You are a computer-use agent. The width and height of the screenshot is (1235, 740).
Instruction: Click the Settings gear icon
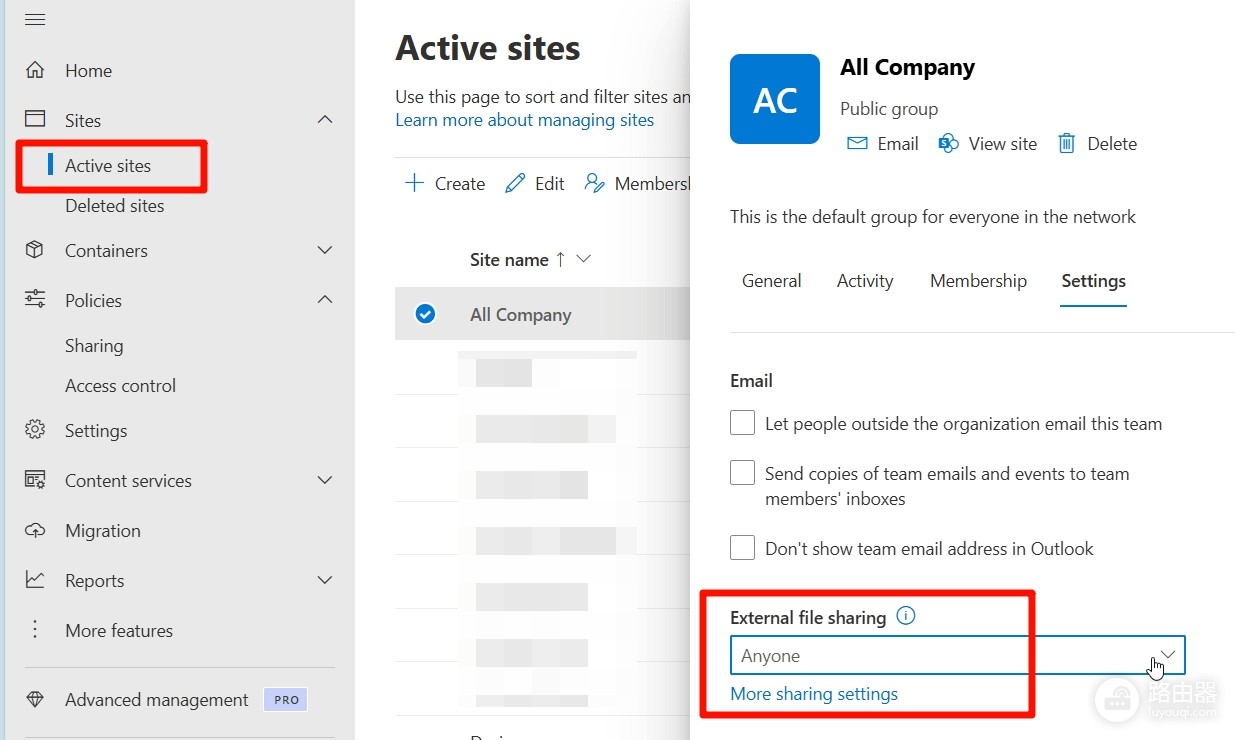pyautogui.click(x=35, y=430)
